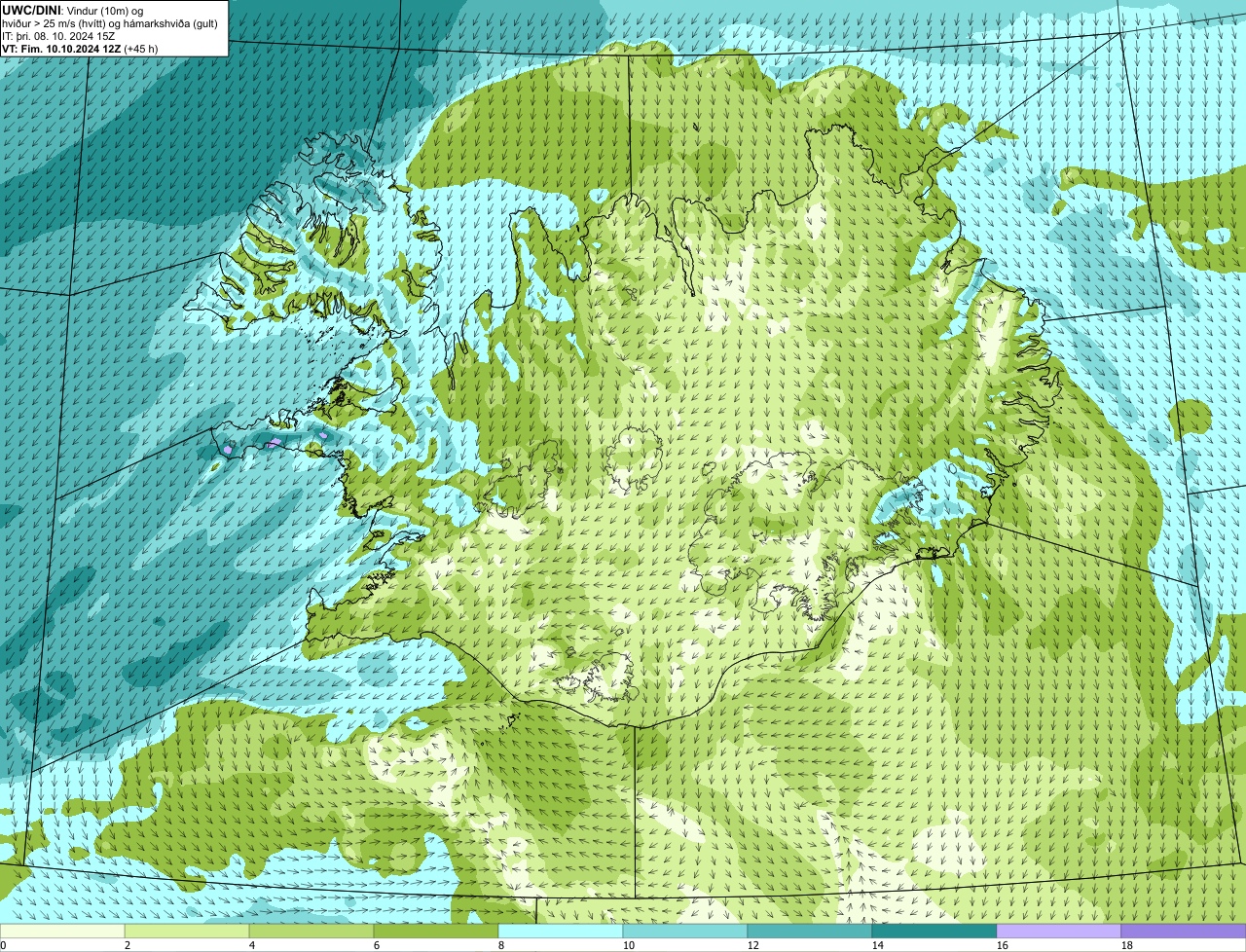
Task: Click the initial time 'IT: þri. 08. 10. 2024 15Z'
Action: tap(58, 35)
